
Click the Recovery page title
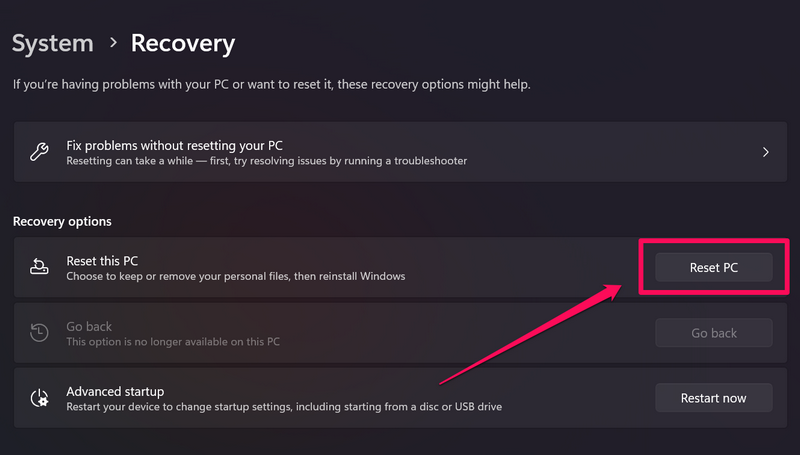(183, 43)
